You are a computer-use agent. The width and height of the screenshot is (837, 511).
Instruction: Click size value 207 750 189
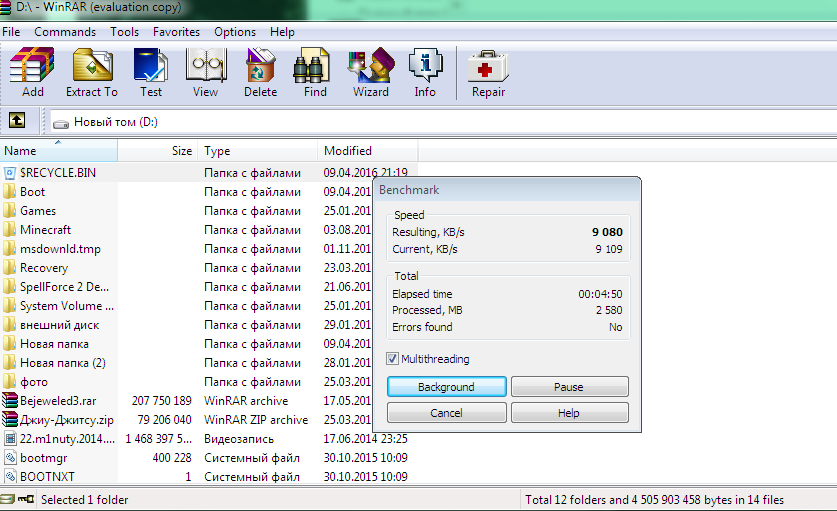click(162, 400)
